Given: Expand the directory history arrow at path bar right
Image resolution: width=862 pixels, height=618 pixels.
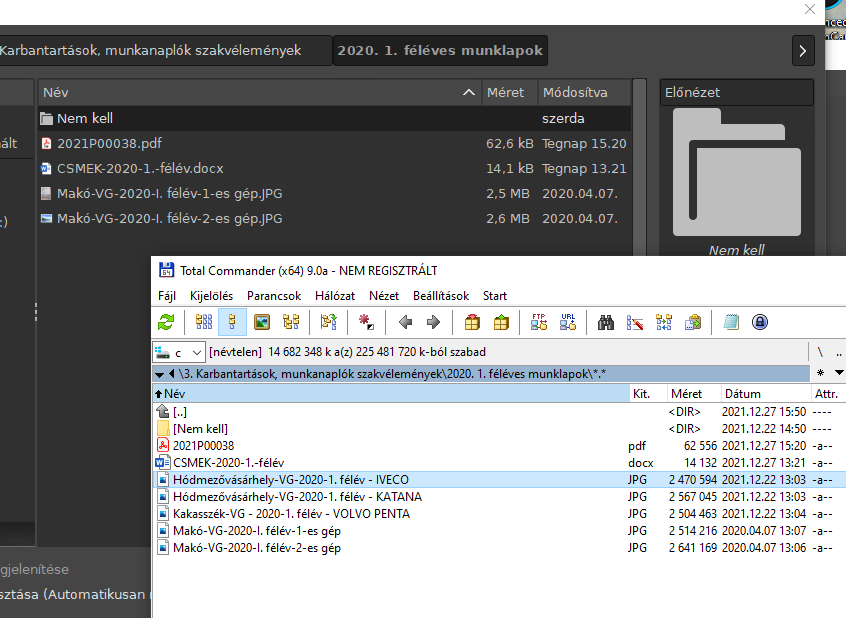Looking at the screenshot, I should pyautogui.click(x=839, y=373).
